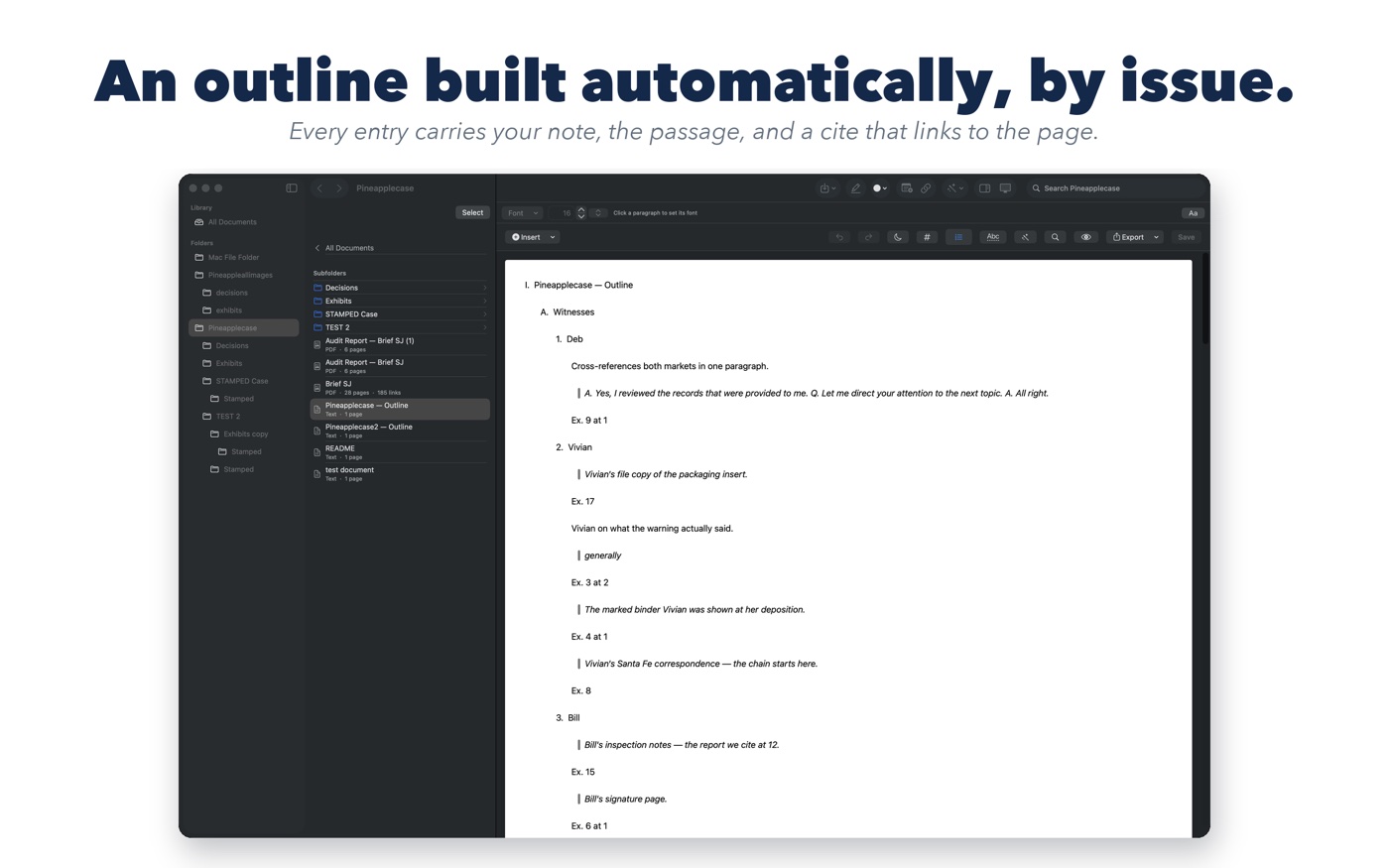1389x868 pixels.
Task: Expand the Insert dropdown chevron
Action: click(x=553, y=237)
